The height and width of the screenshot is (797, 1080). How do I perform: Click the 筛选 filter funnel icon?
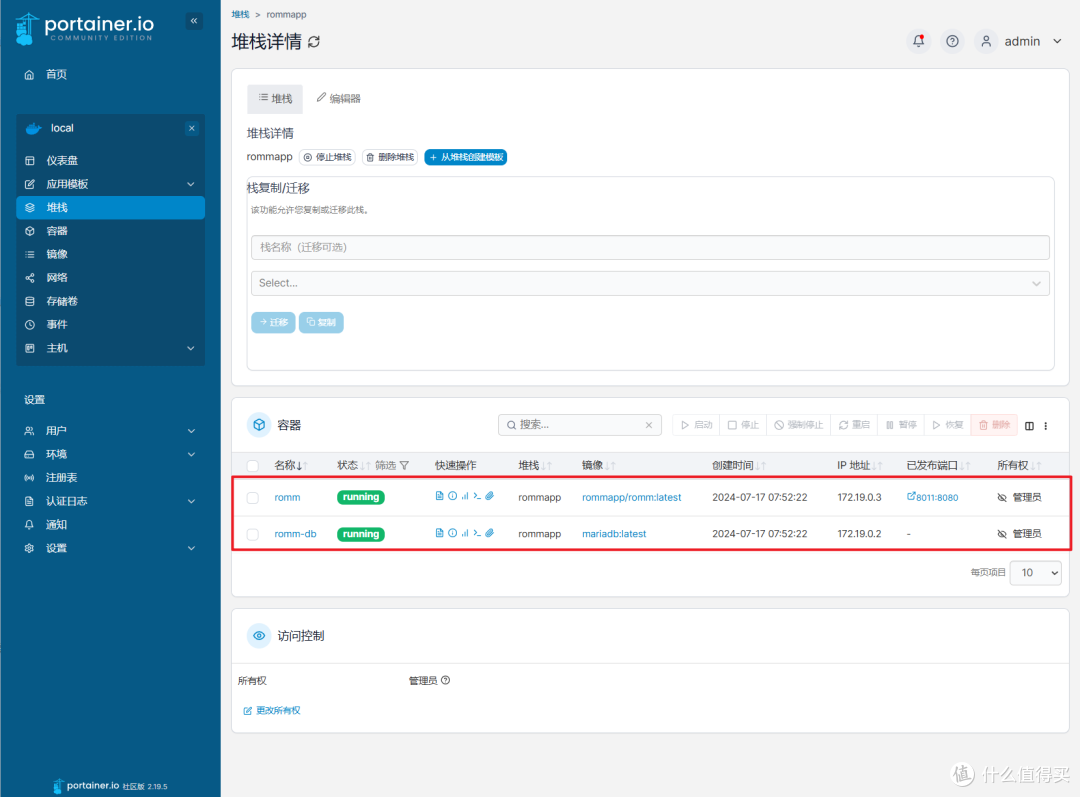(x=404, y=466)
